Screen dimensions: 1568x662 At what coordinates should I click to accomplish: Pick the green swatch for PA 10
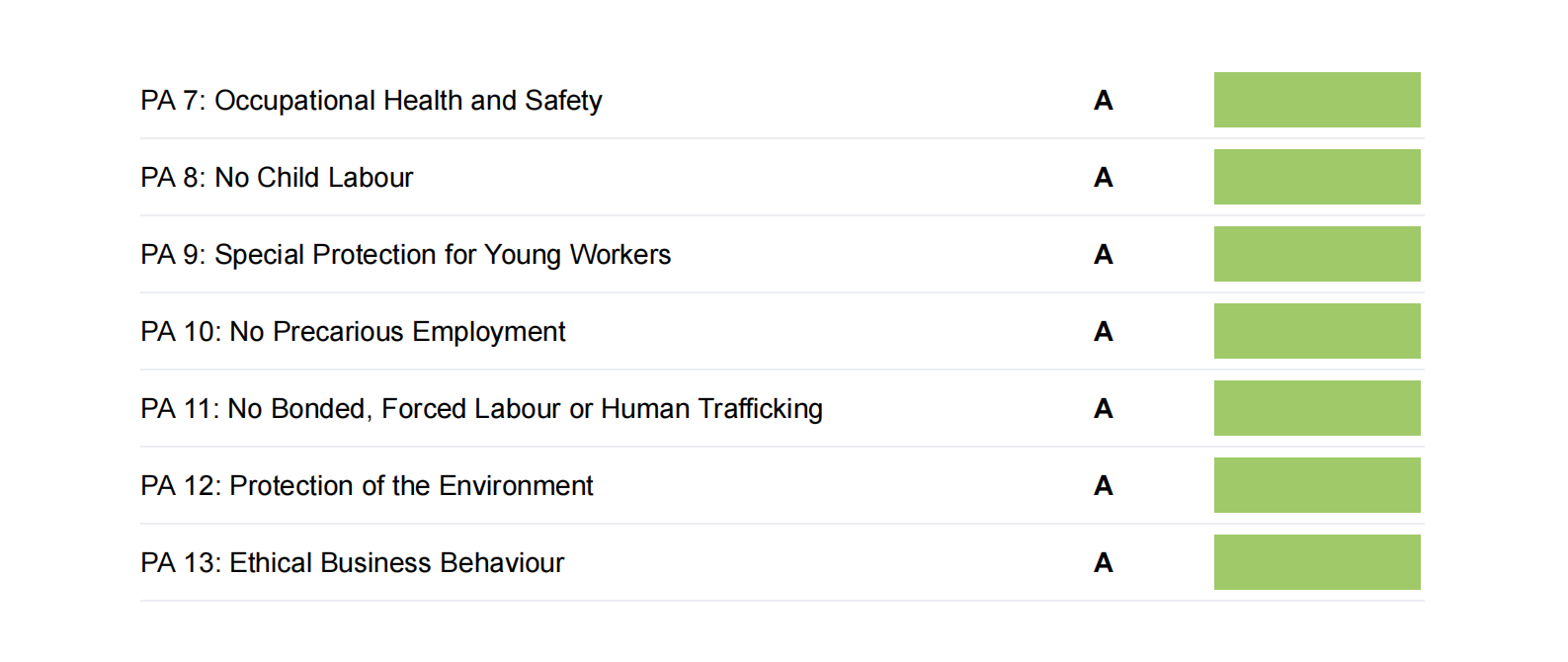click(1317, 331)
